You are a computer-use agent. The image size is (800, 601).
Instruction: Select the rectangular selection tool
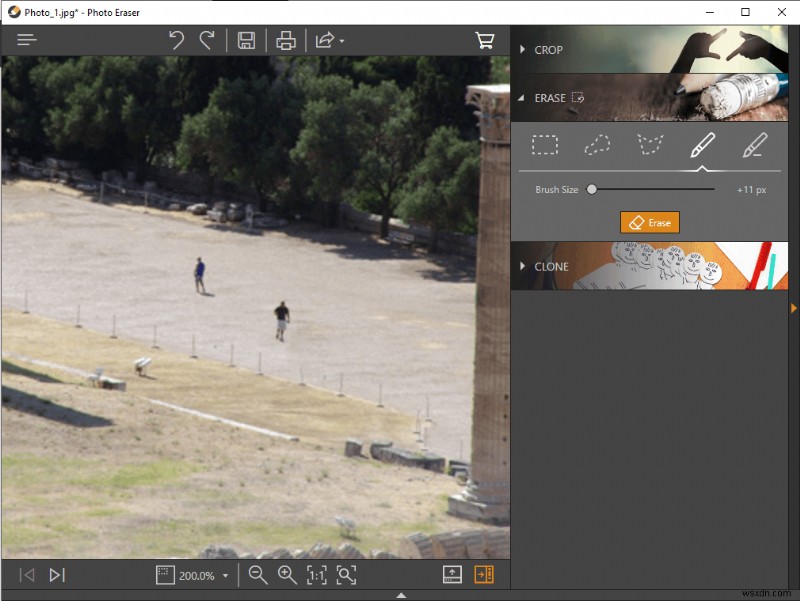click(x=546, y=145)
